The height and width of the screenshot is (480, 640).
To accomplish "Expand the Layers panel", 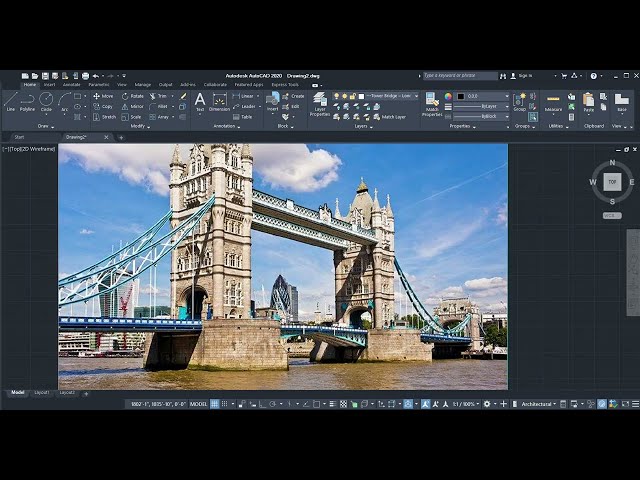I will coord(363,127).
